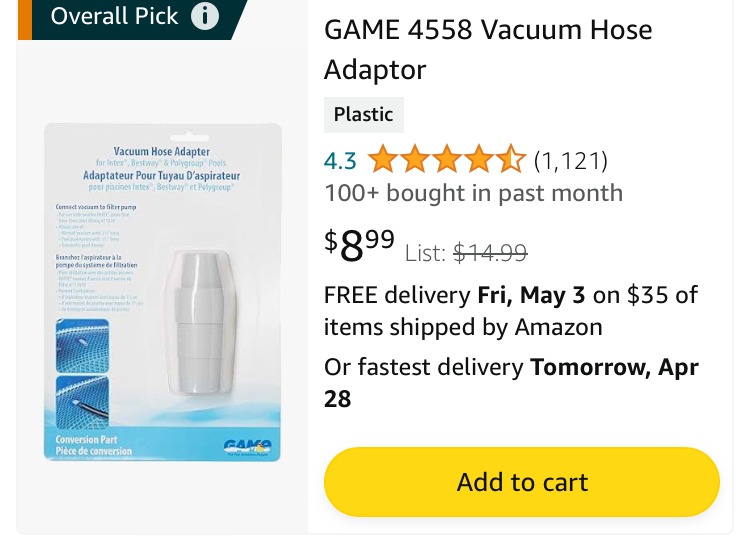Click the half-filled fifth rating star
Screen dimensions: 750x537
511,159
